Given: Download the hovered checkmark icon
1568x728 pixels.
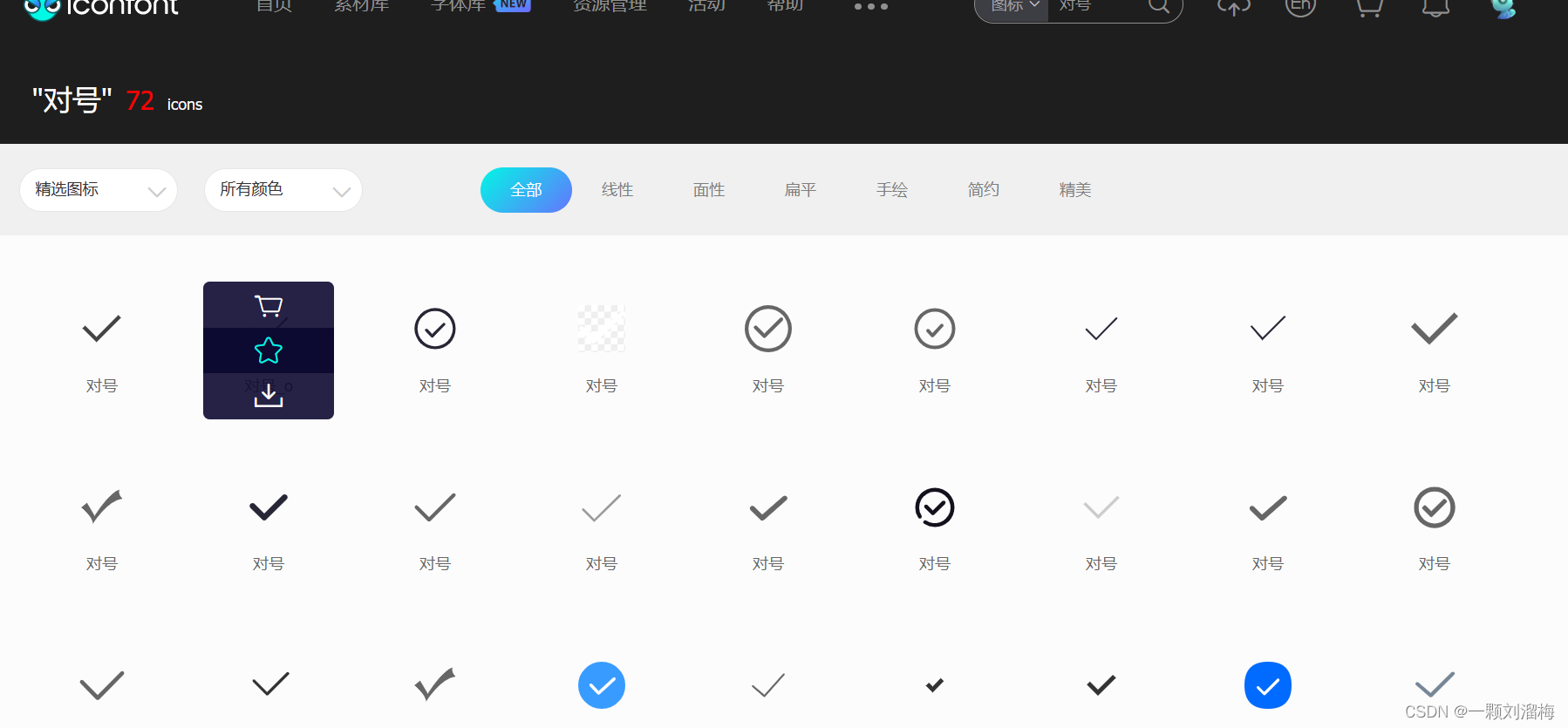Looking at the screenshot, I should pos(269,396).
